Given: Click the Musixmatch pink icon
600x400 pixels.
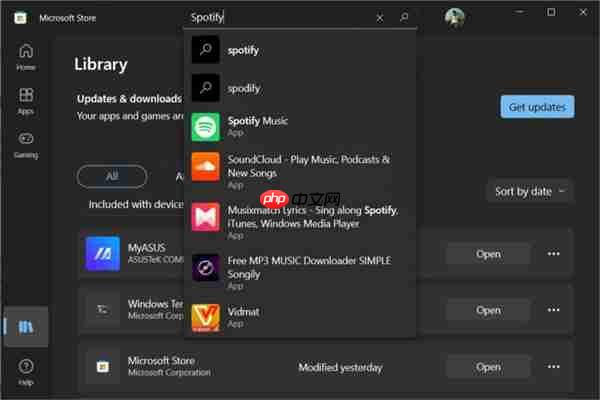Looking at the screenshot, I should 206,217.
